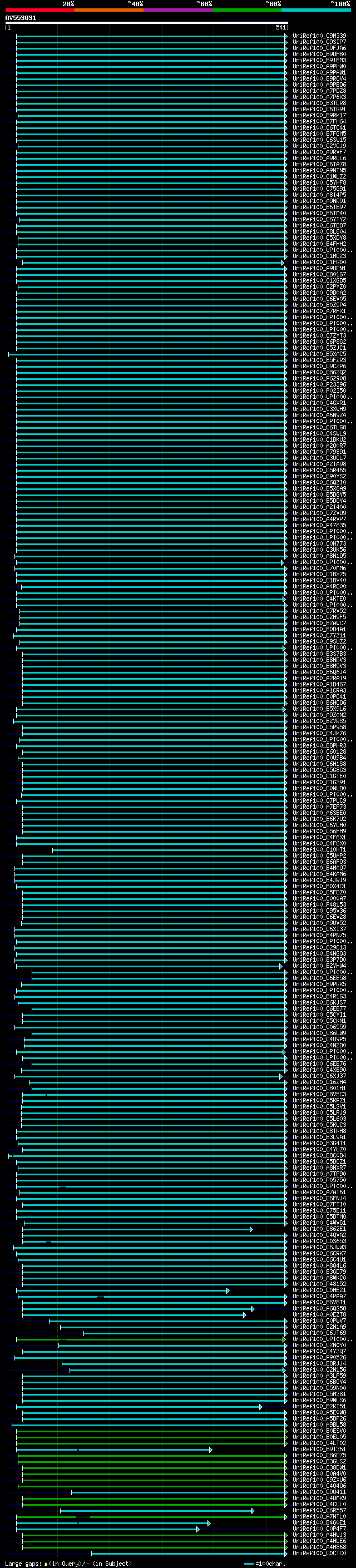Select UniRef100_C6TG91 label
Viewport: 356px width, 1568px height.
coord(319,109)
